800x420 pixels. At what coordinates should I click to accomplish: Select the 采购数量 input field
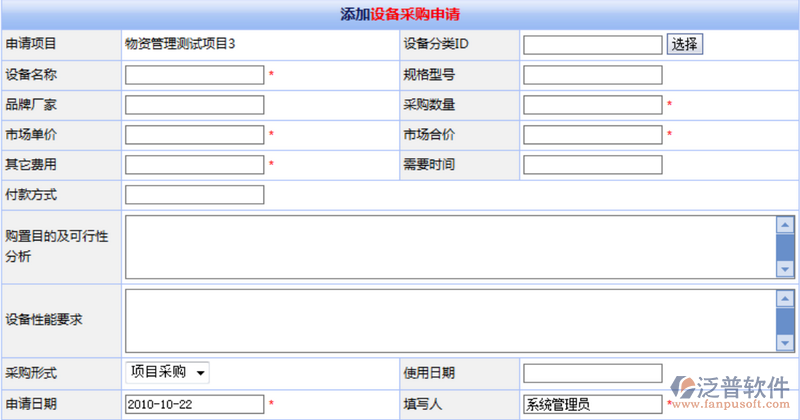pos(592,105)
